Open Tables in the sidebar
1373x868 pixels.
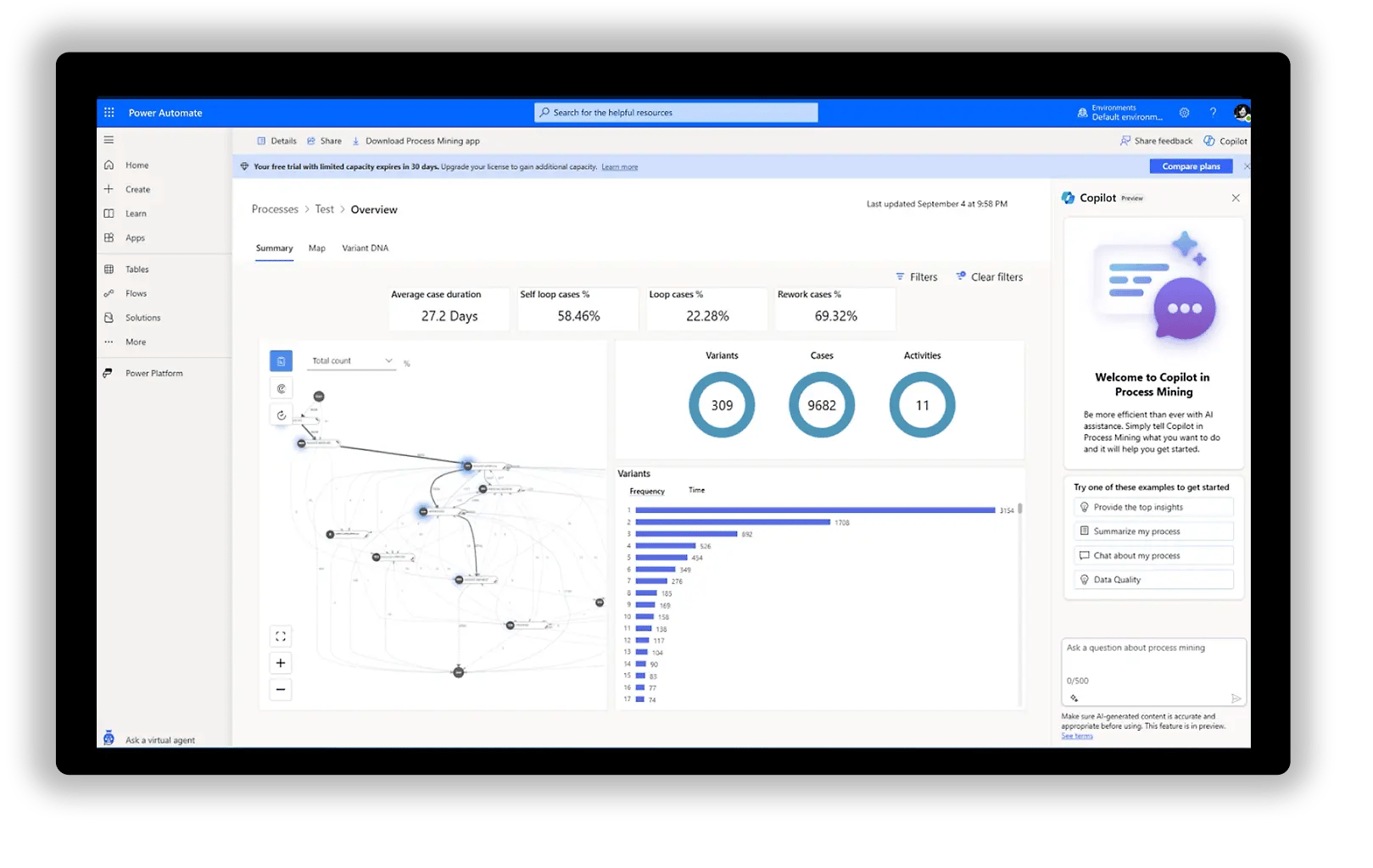click(x=137, y=270)
